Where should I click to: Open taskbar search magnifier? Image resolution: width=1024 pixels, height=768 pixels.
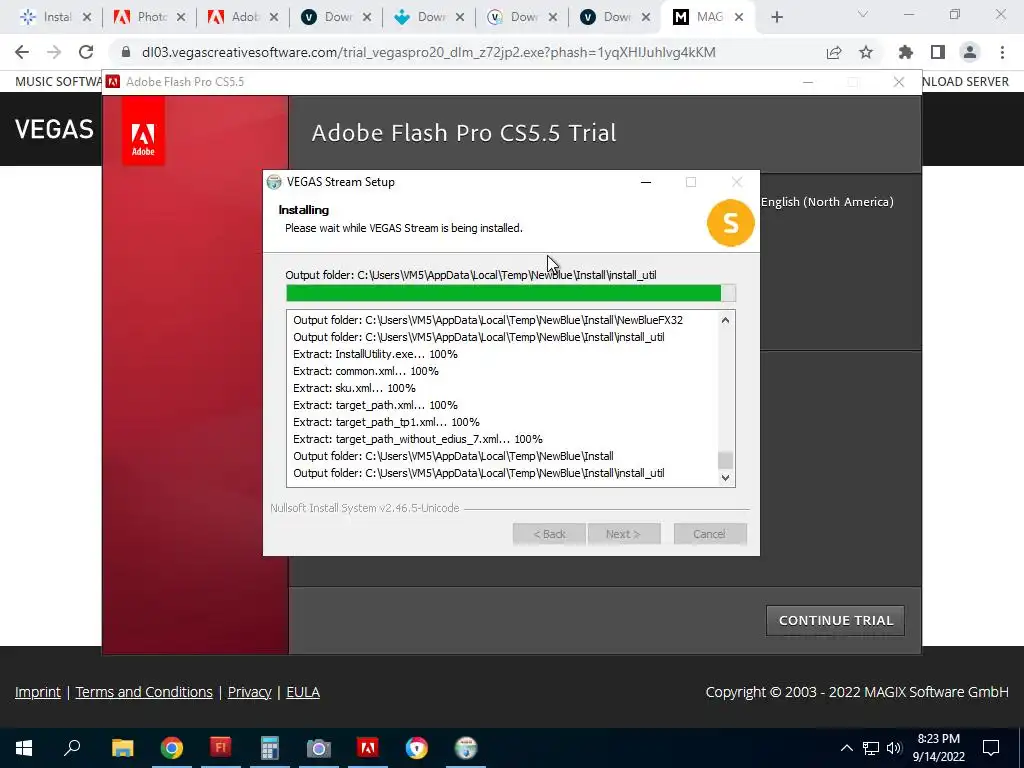click(72, 748)
